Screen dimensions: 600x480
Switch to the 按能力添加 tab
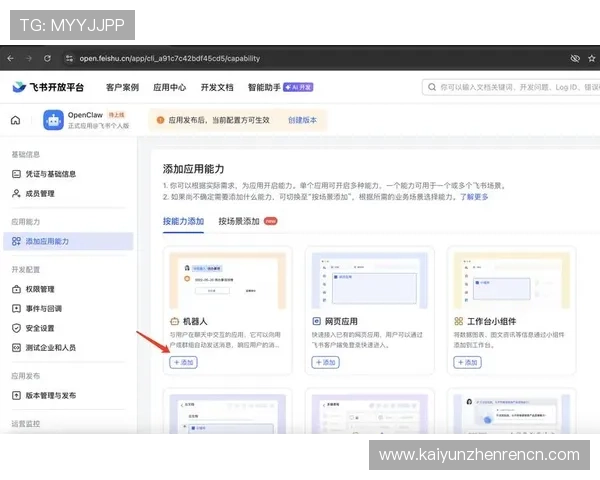coord(183,221)
